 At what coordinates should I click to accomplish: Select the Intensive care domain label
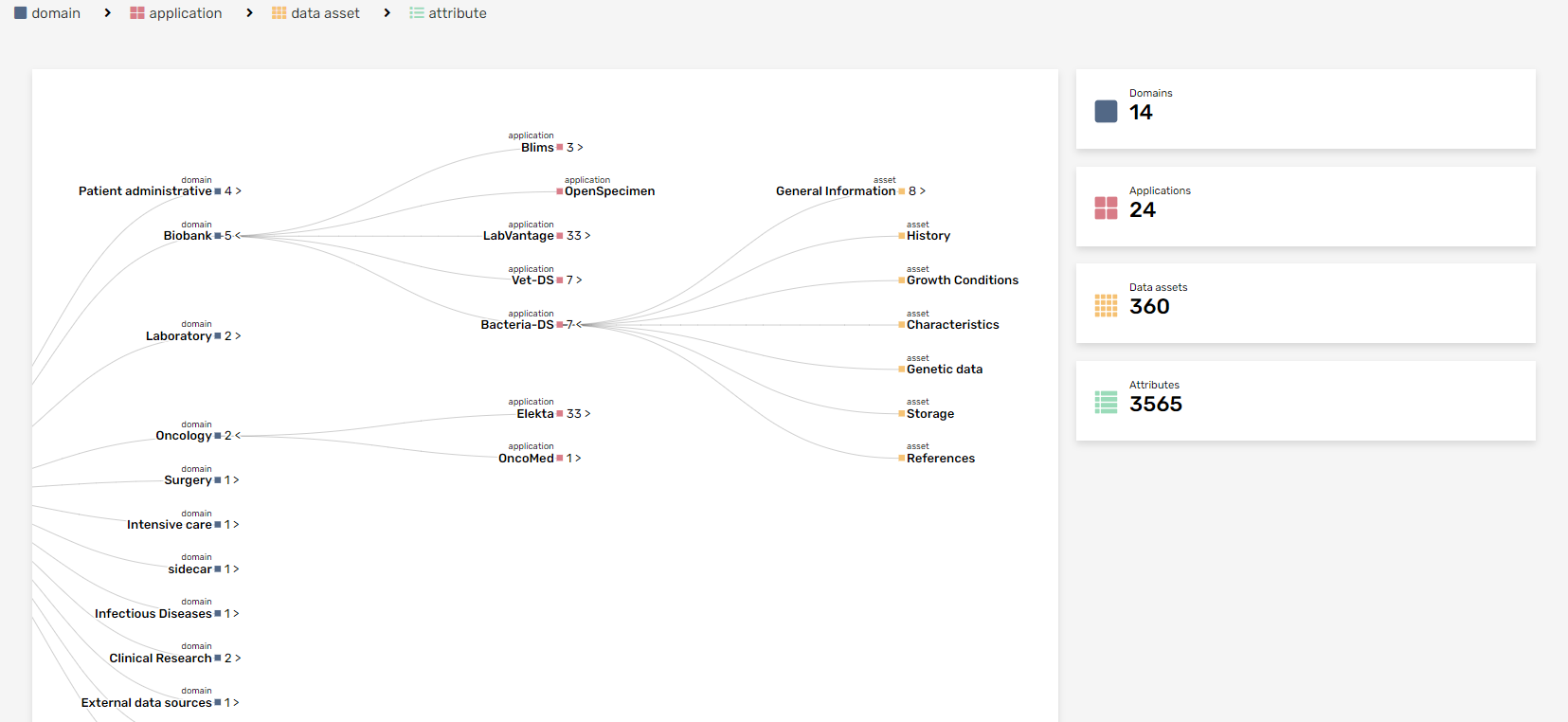click(x=170, y=525)
